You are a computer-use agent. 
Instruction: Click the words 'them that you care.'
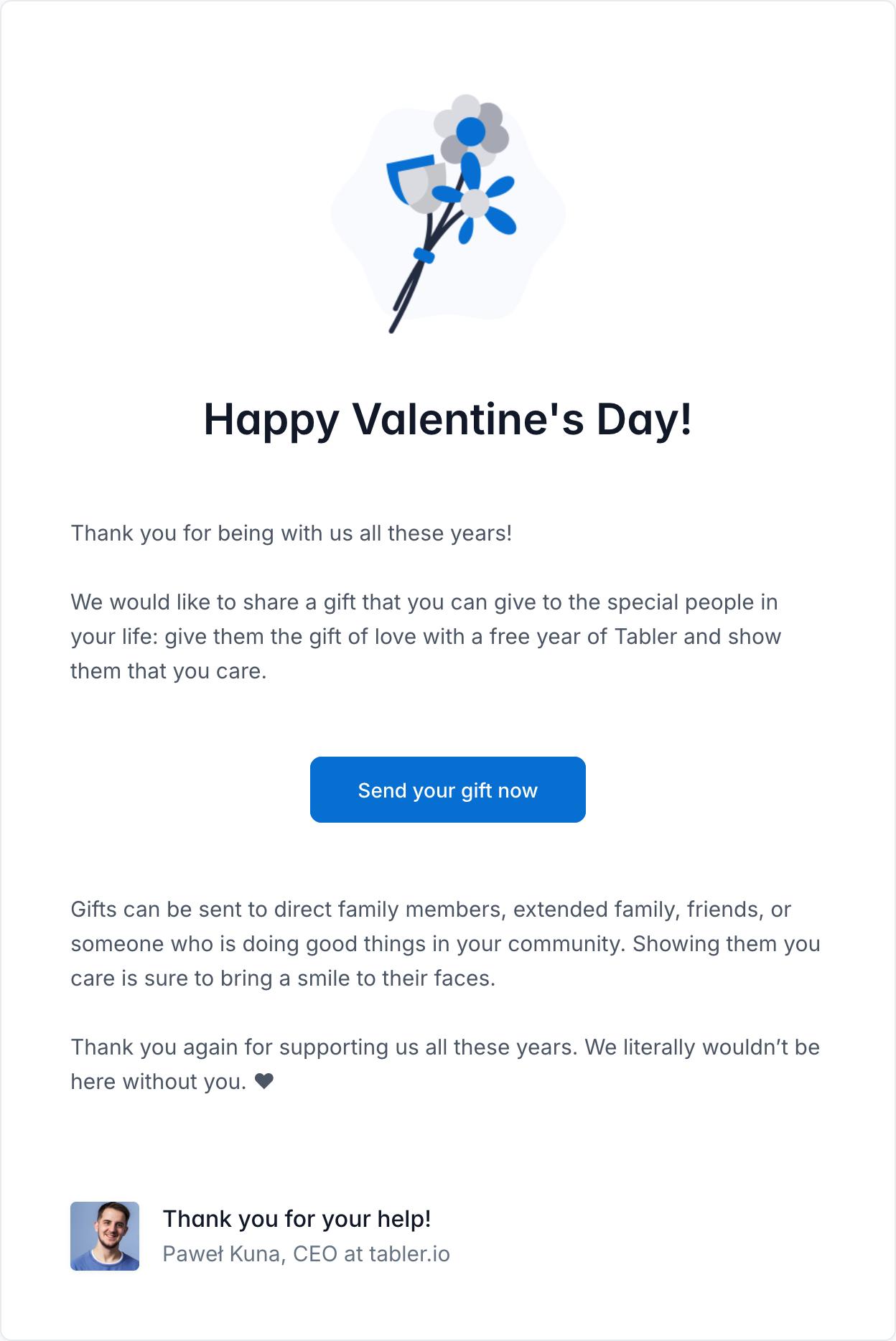click(x=169, y=671)
